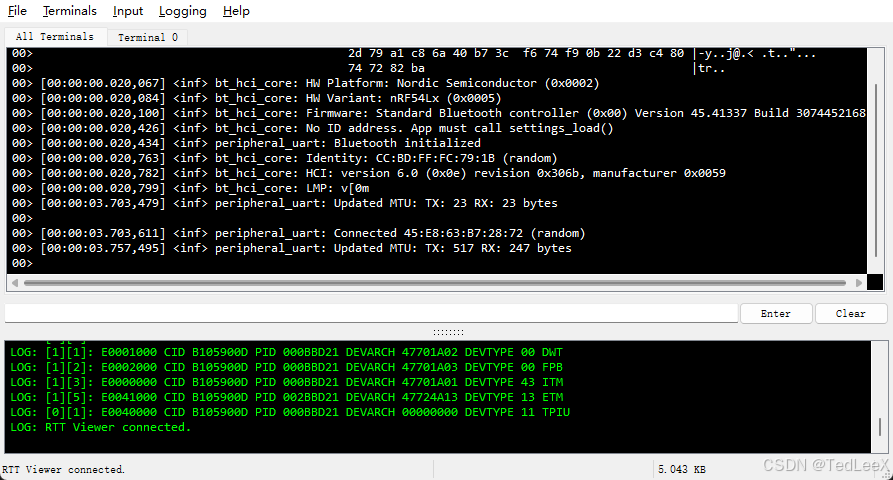This screenshot has height=480, width=893.
Task: Click the ITM log entry E0000000
Action: coord(286,382)
